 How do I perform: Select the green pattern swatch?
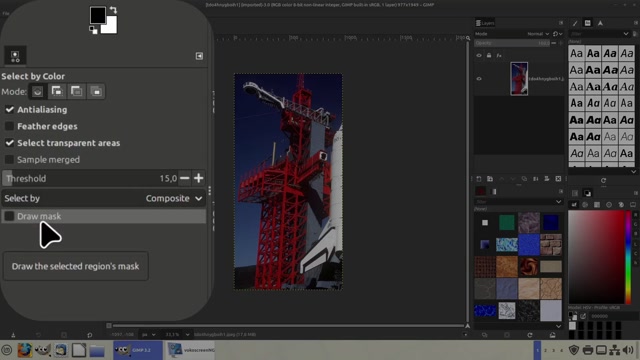click(507, 223)
